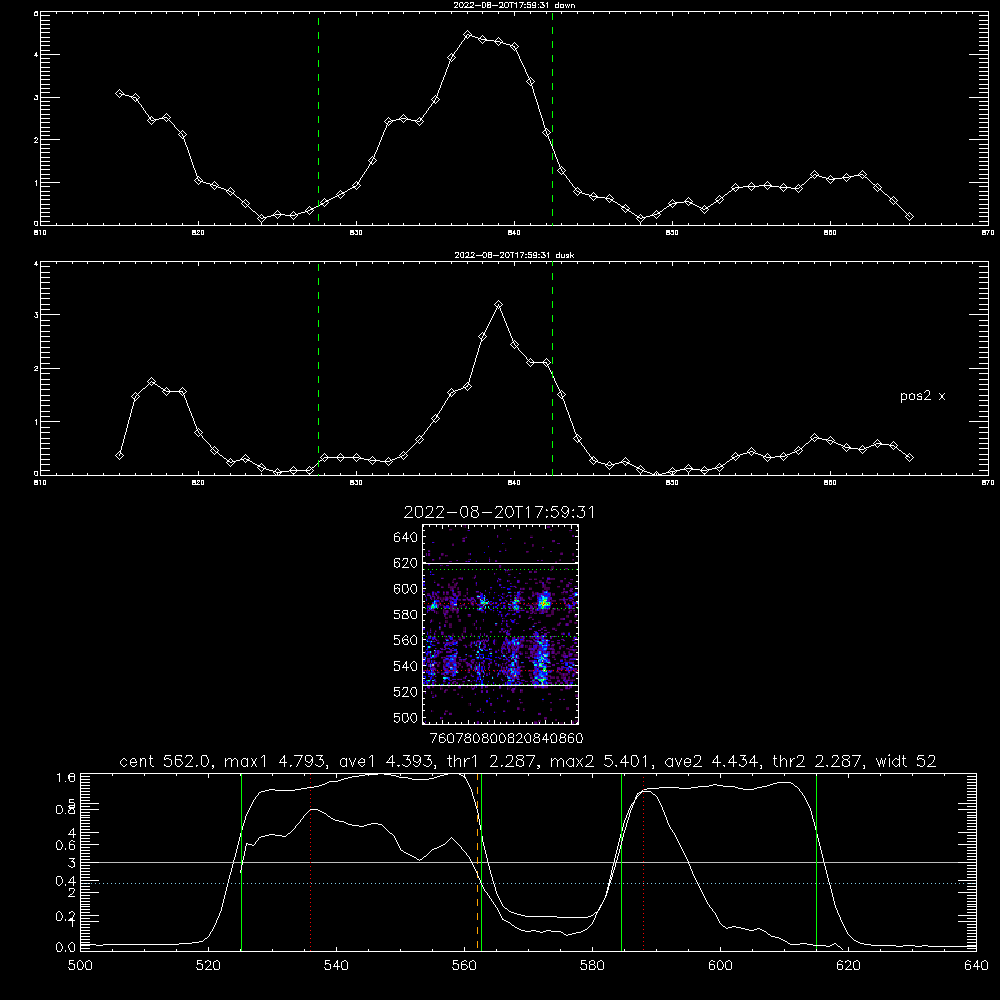Click the upper white horizontal line in heatmap
The height and width of the screenshot is (1000, 1000).
coord(500,564)
